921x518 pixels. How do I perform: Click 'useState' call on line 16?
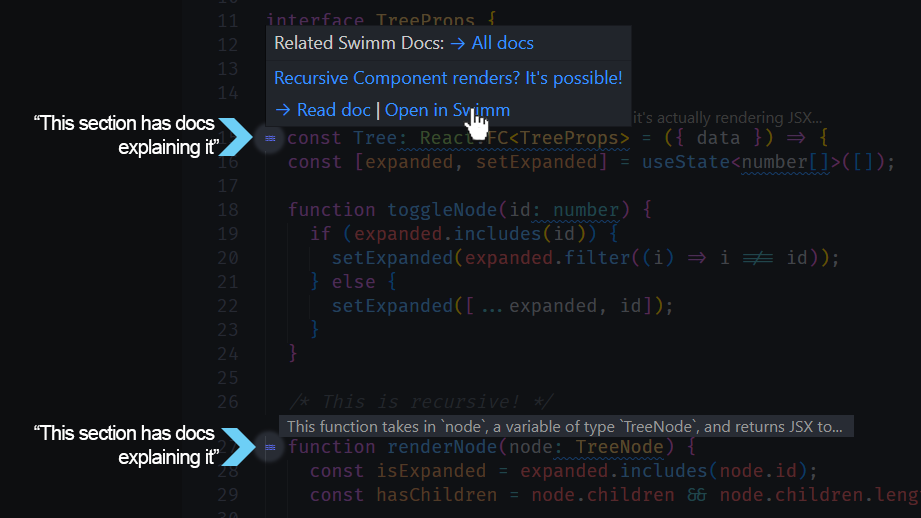coord(685,162)
